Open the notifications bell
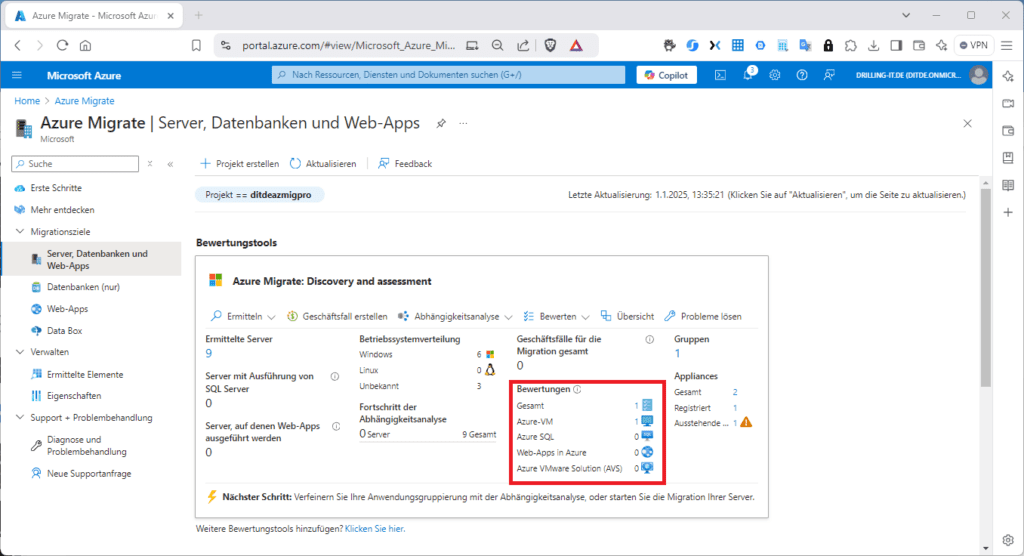This screenshot has height=556, width=1024. 748,74
